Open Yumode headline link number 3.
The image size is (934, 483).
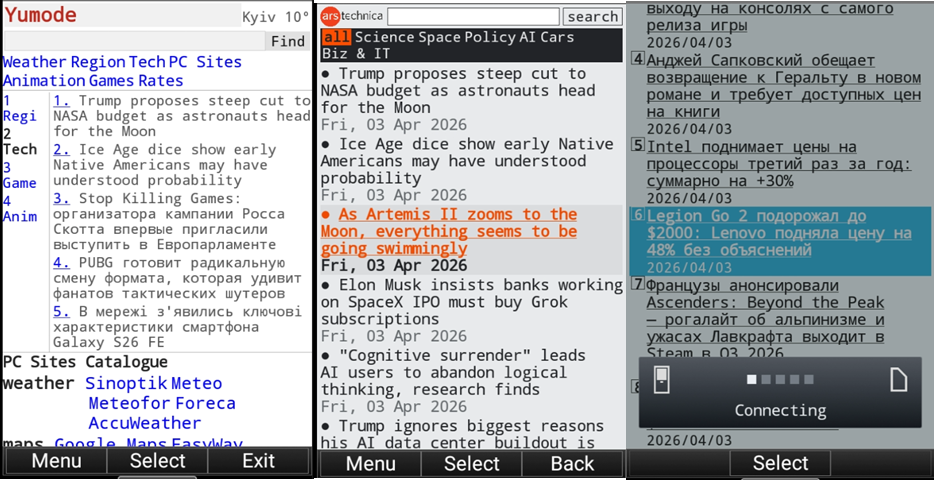[x=61, y=198]
